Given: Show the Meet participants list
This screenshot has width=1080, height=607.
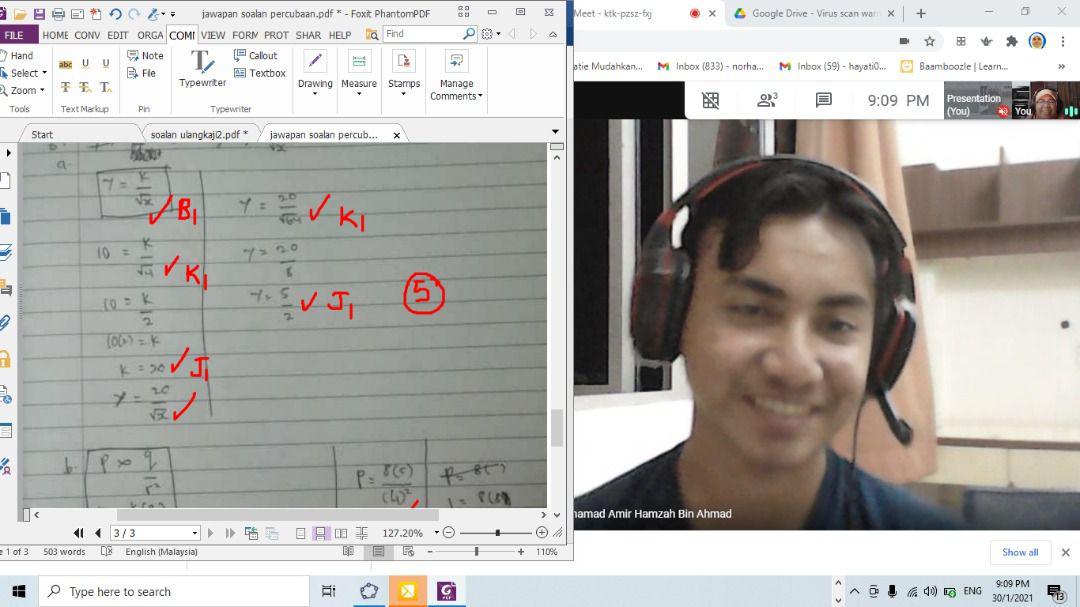Looking at the screenshot, I should point(767,101).
